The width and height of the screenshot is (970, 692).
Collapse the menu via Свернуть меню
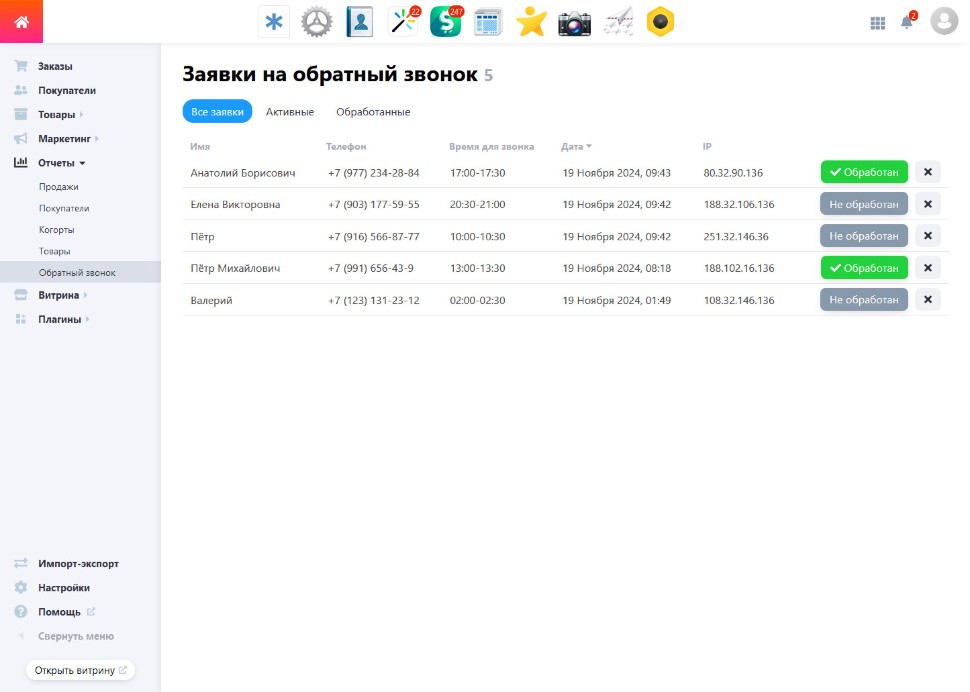tap(75, 636)
